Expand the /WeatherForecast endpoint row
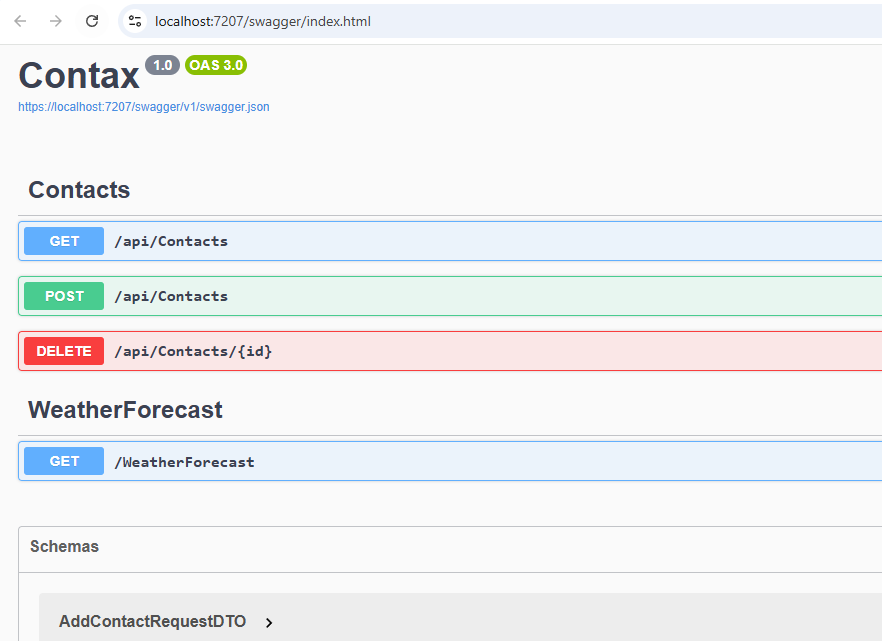Screen dimensions: 882x641 pos(185,462)
